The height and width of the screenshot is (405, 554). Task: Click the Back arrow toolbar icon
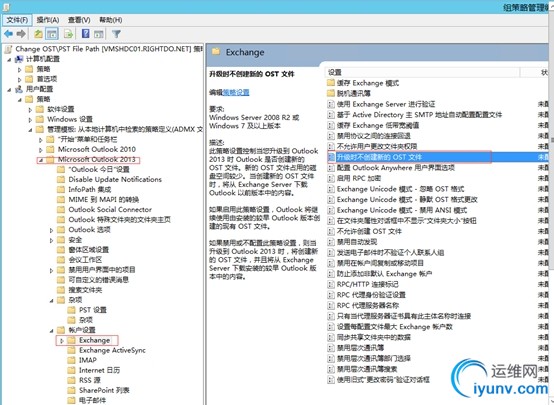coord(8,34)
